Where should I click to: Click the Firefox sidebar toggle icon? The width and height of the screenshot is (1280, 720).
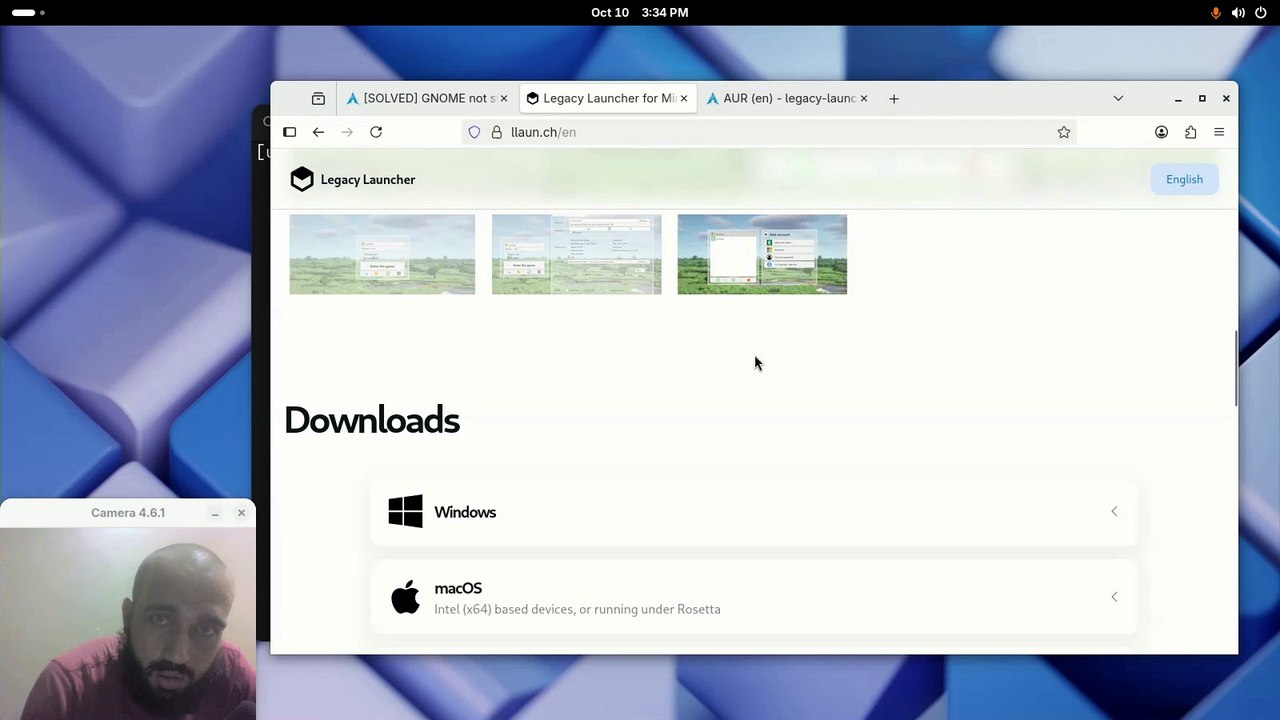(290, 132)
